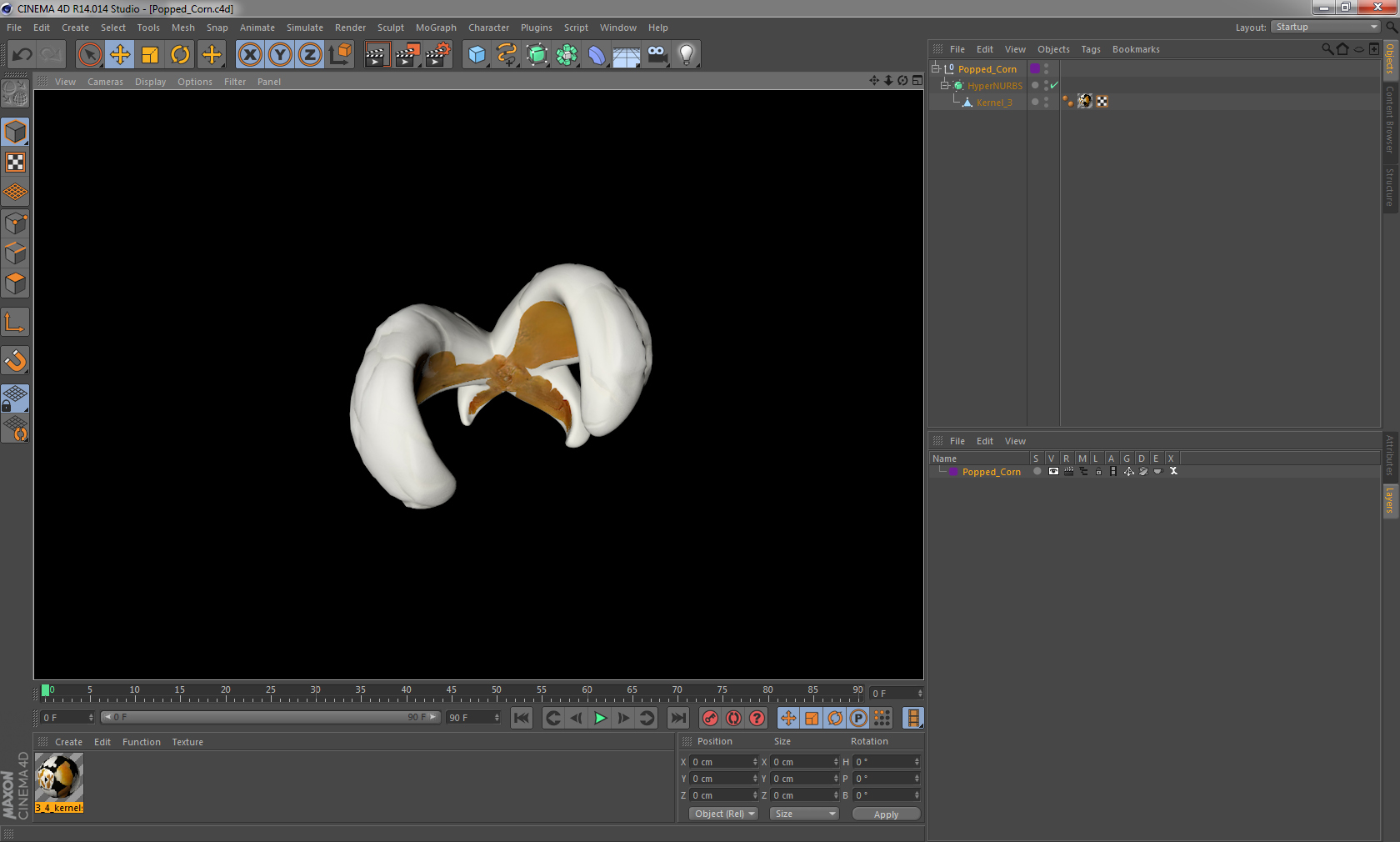
Task: Switch to Points mode
Action: [x=15, y=223]
